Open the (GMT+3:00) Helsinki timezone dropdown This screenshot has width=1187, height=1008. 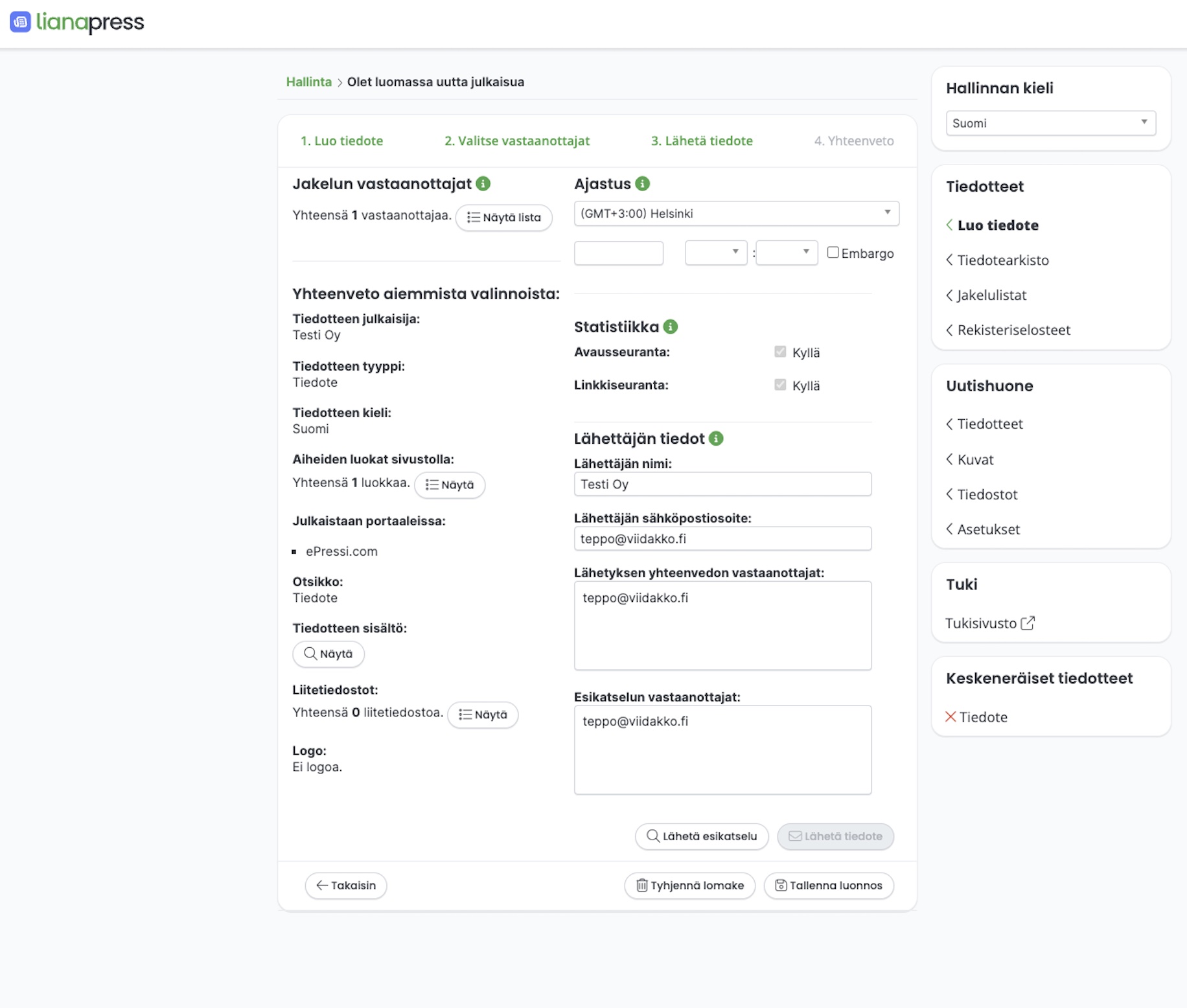737,213
